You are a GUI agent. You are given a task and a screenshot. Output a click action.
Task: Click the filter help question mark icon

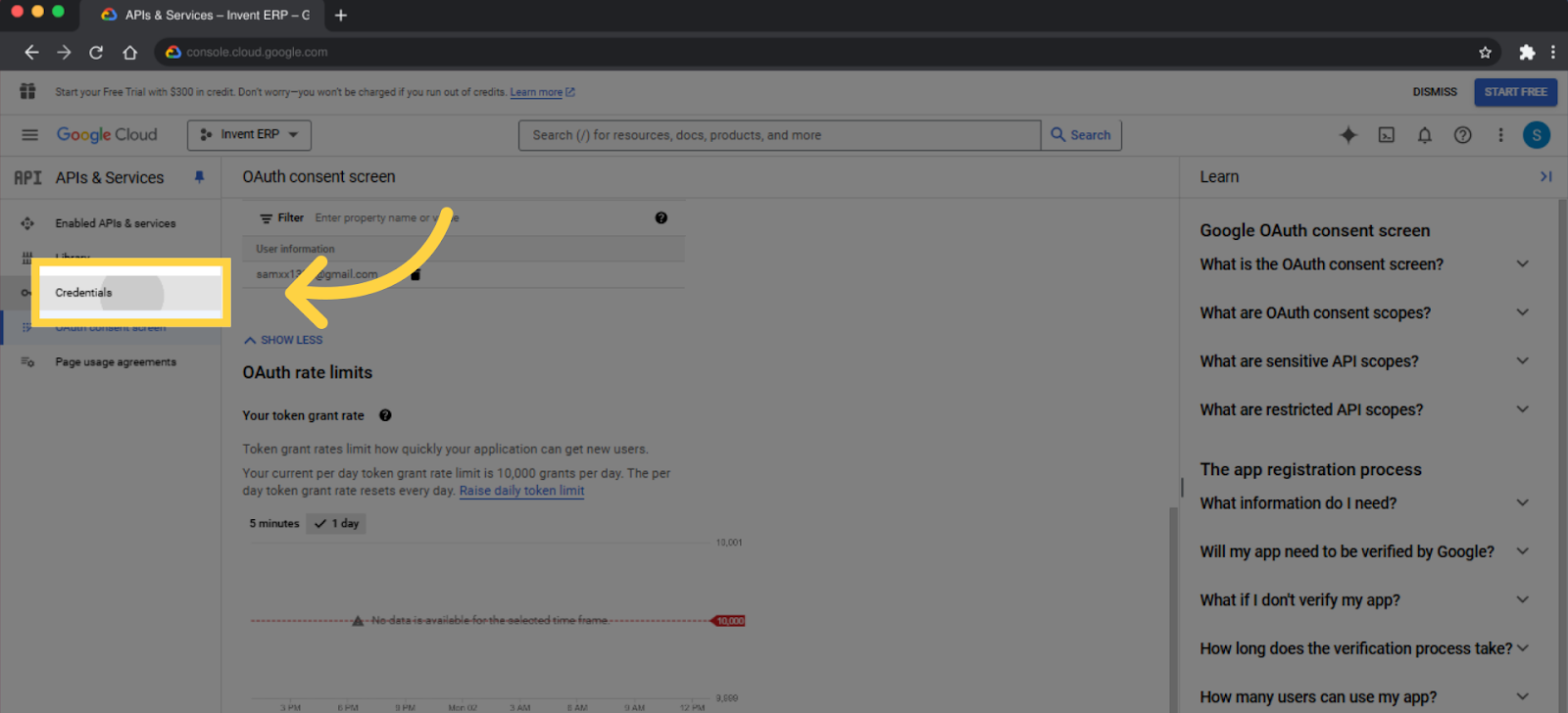click(661, 218)
